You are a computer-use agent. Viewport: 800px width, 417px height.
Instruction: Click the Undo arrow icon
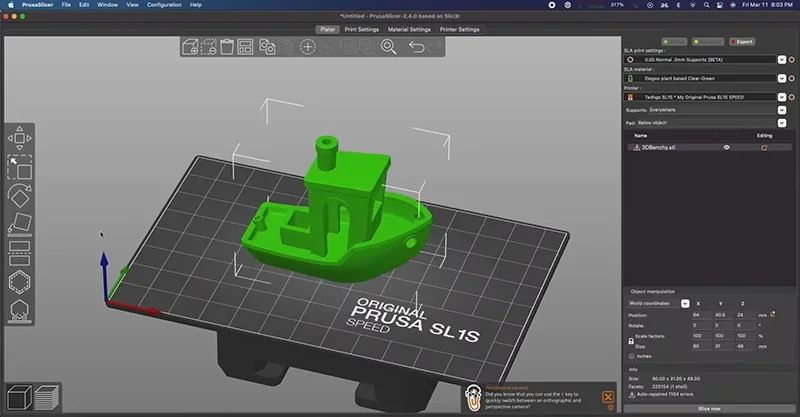(x=416, y=47)
